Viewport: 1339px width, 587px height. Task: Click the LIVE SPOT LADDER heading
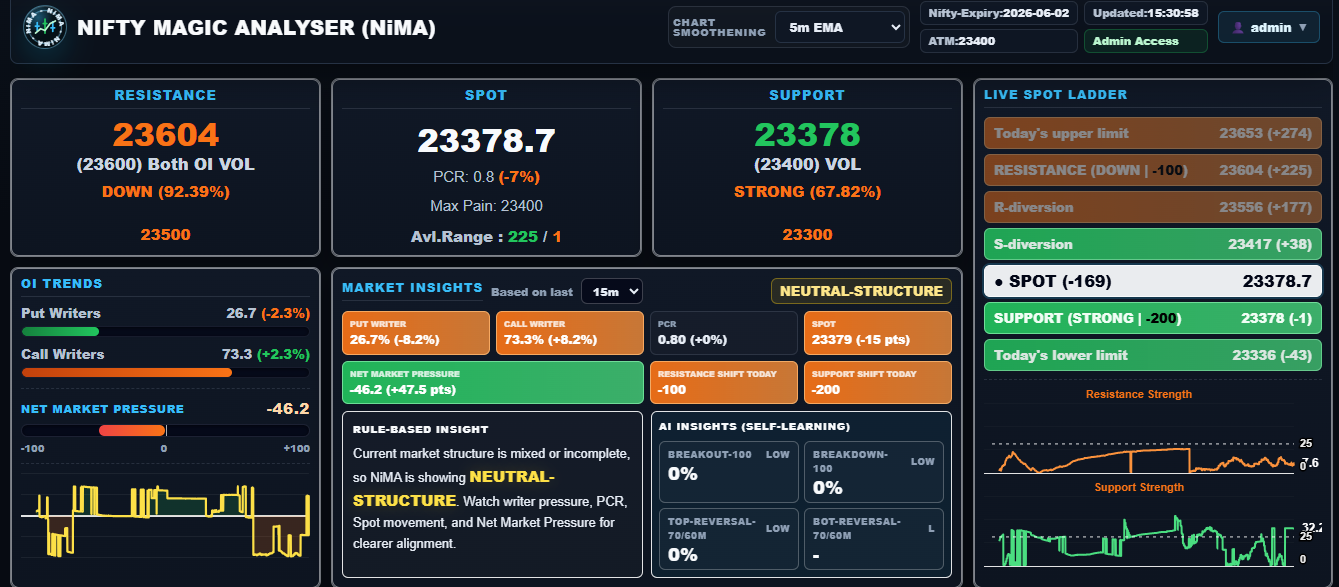(x=1056, y=95)
